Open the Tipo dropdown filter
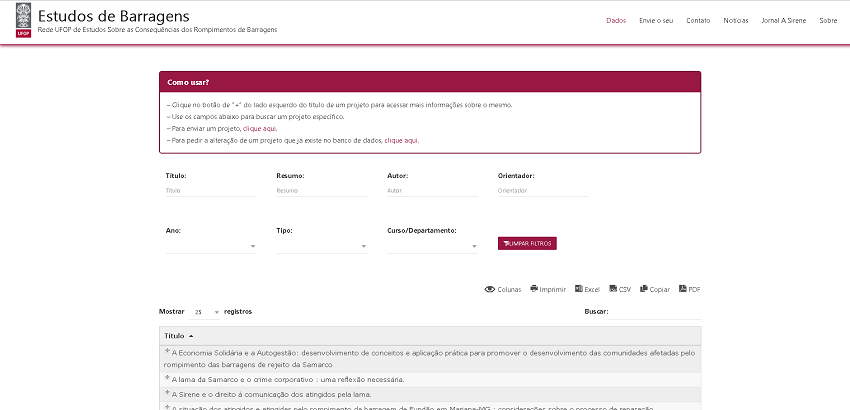The image size is (850, 410). click(x=321, y=245)
